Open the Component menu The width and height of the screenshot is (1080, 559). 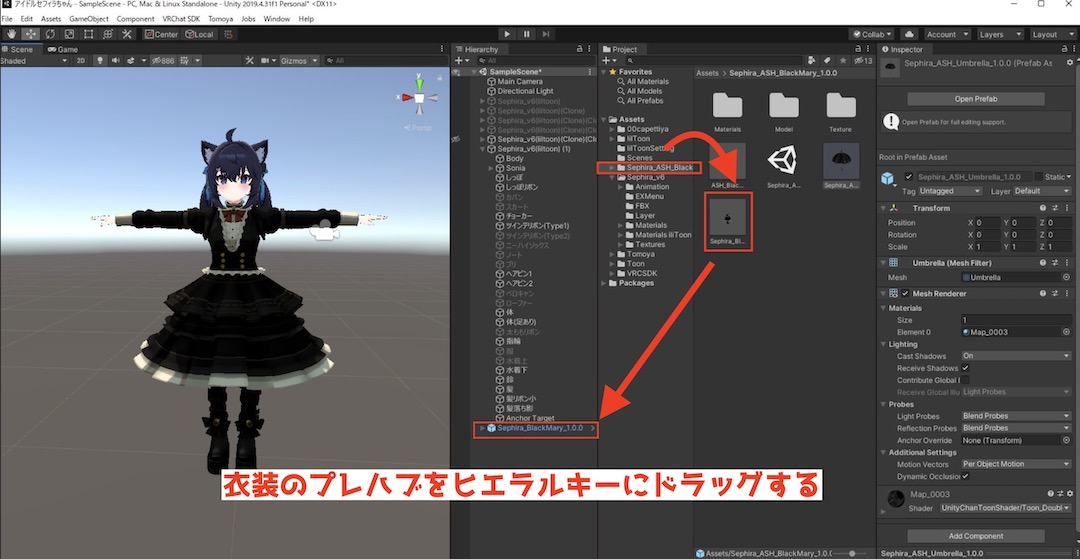[135, 19]
